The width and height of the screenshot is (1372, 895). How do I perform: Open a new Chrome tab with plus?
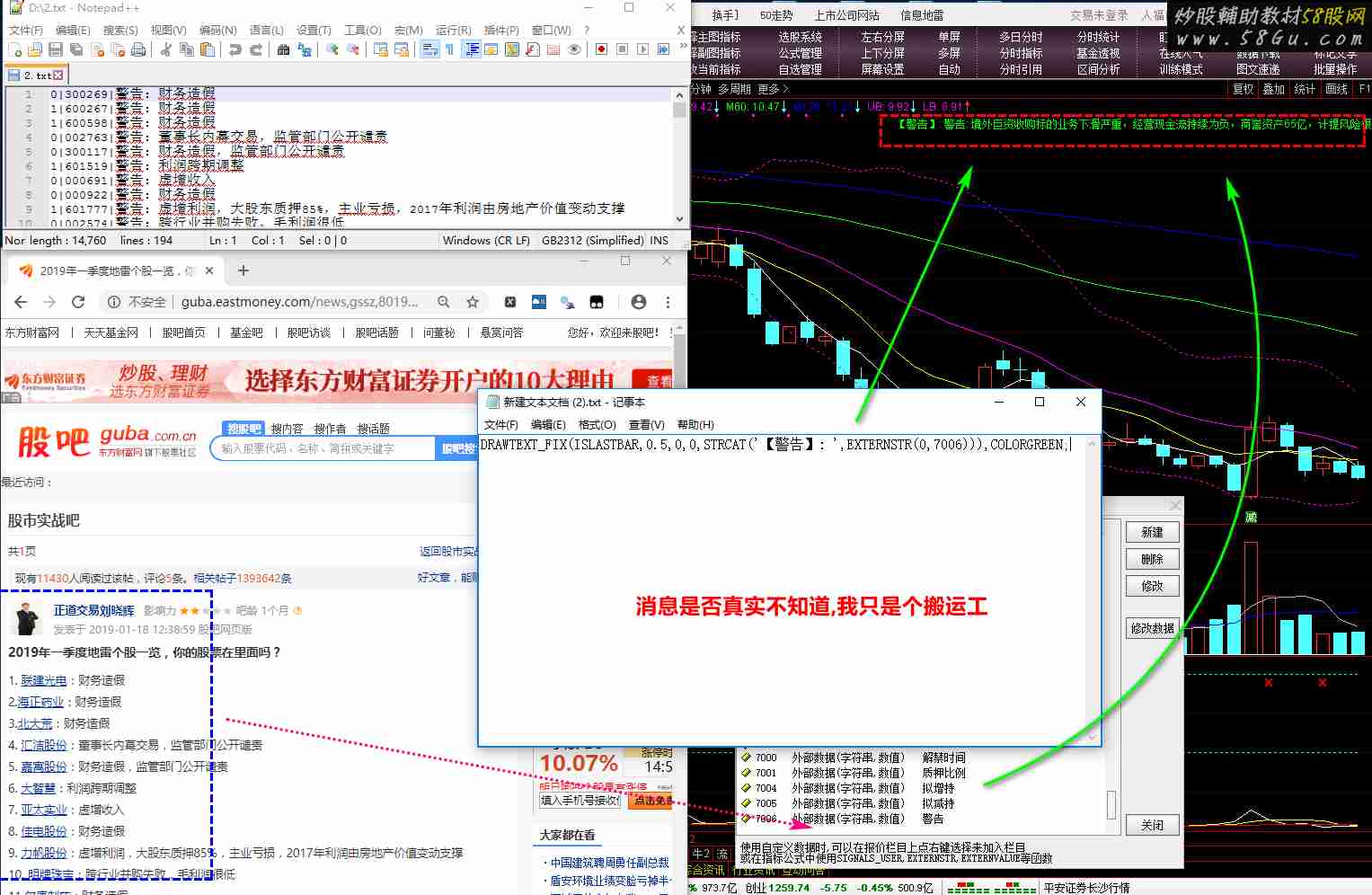click(243, 270)
